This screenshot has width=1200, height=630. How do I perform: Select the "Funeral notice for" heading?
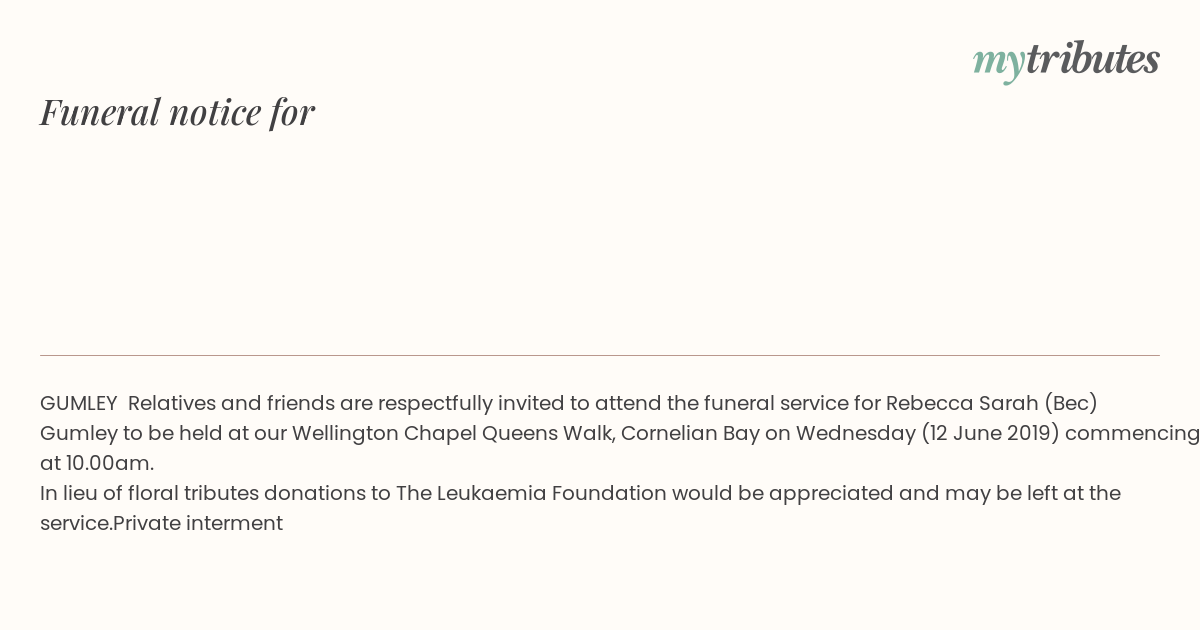coord(177,112)
